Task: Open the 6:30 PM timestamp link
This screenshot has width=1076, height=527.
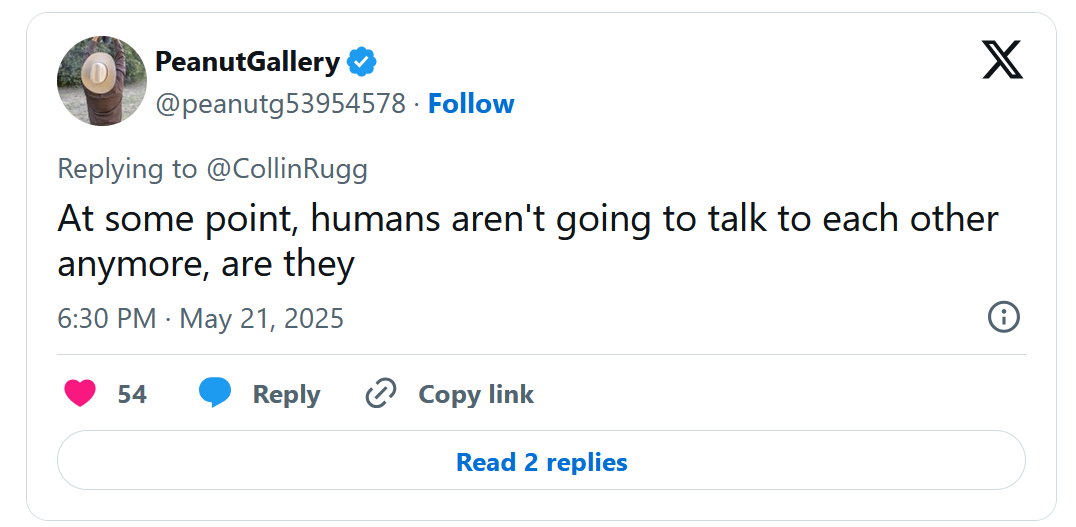Action: point(107,319)
